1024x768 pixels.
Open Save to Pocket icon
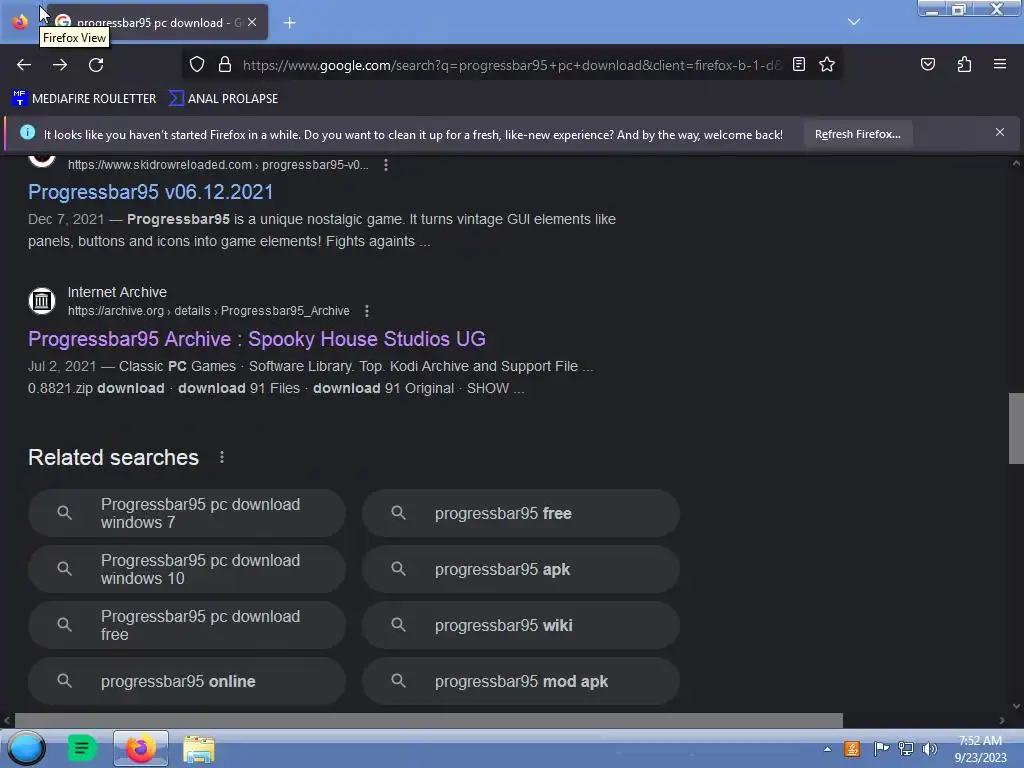tap(927, 64)
